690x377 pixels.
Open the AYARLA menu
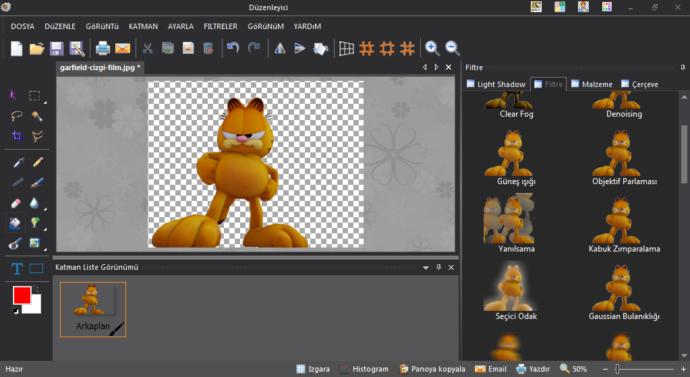[x=180, y=26]
